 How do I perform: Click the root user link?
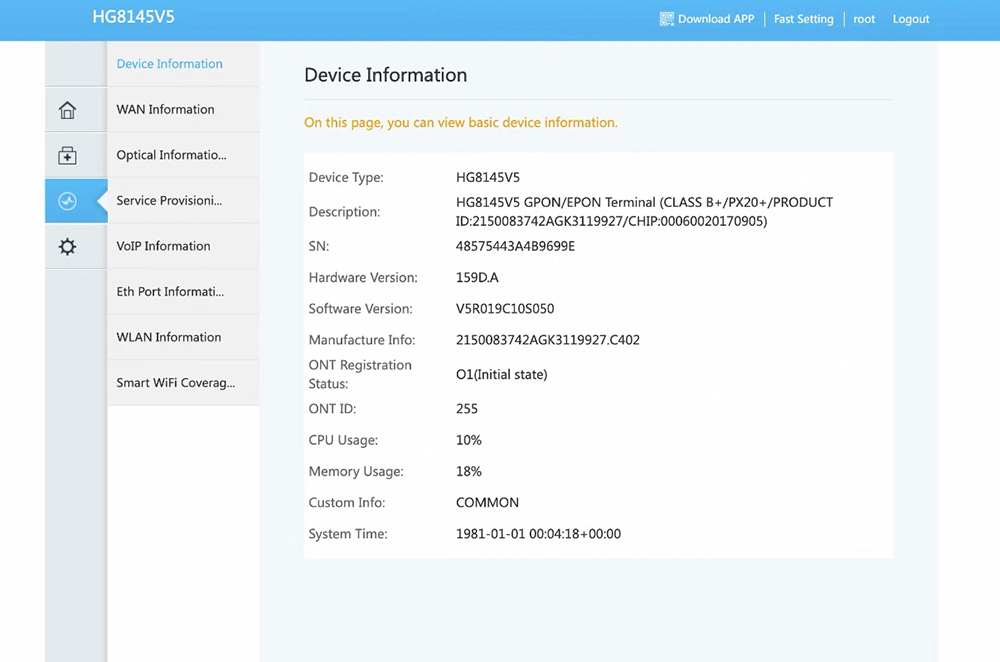(x=864, y=19)
